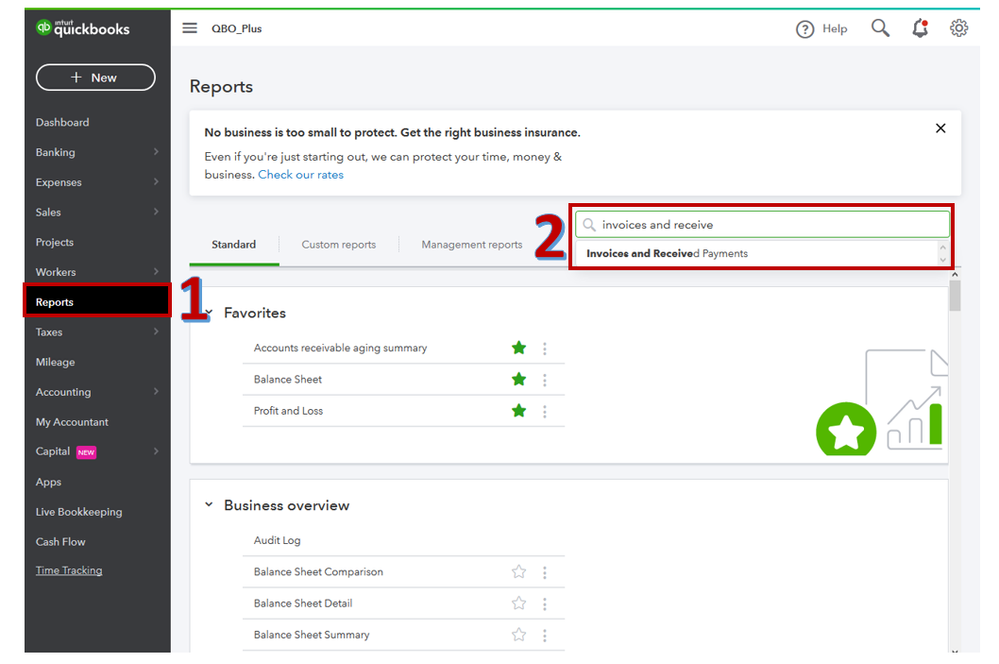The height and width of the screenshot is (664, 999).
Task: Select Reports in the sidebar
Action: tap(97, 301)
